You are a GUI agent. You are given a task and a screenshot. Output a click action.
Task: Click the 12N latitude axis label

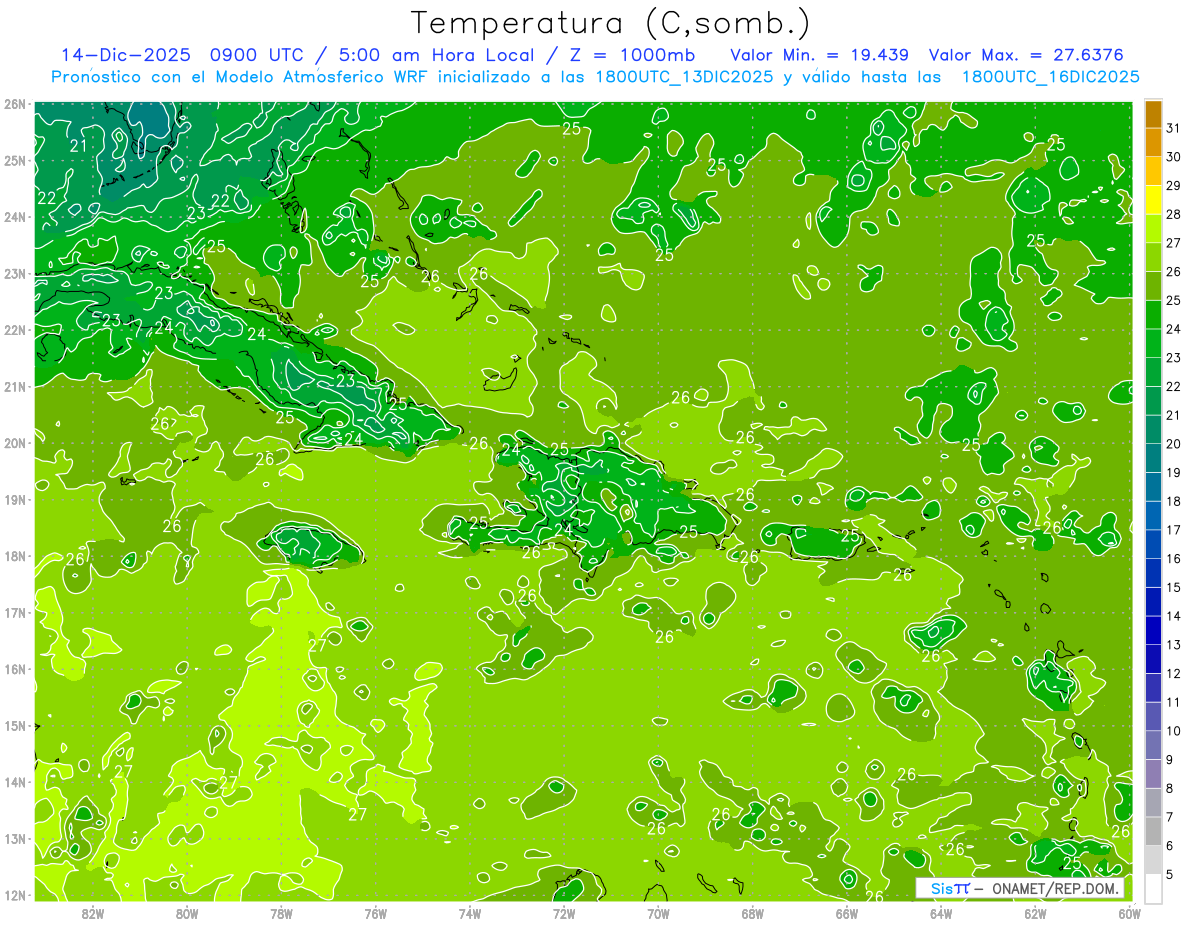15,896
